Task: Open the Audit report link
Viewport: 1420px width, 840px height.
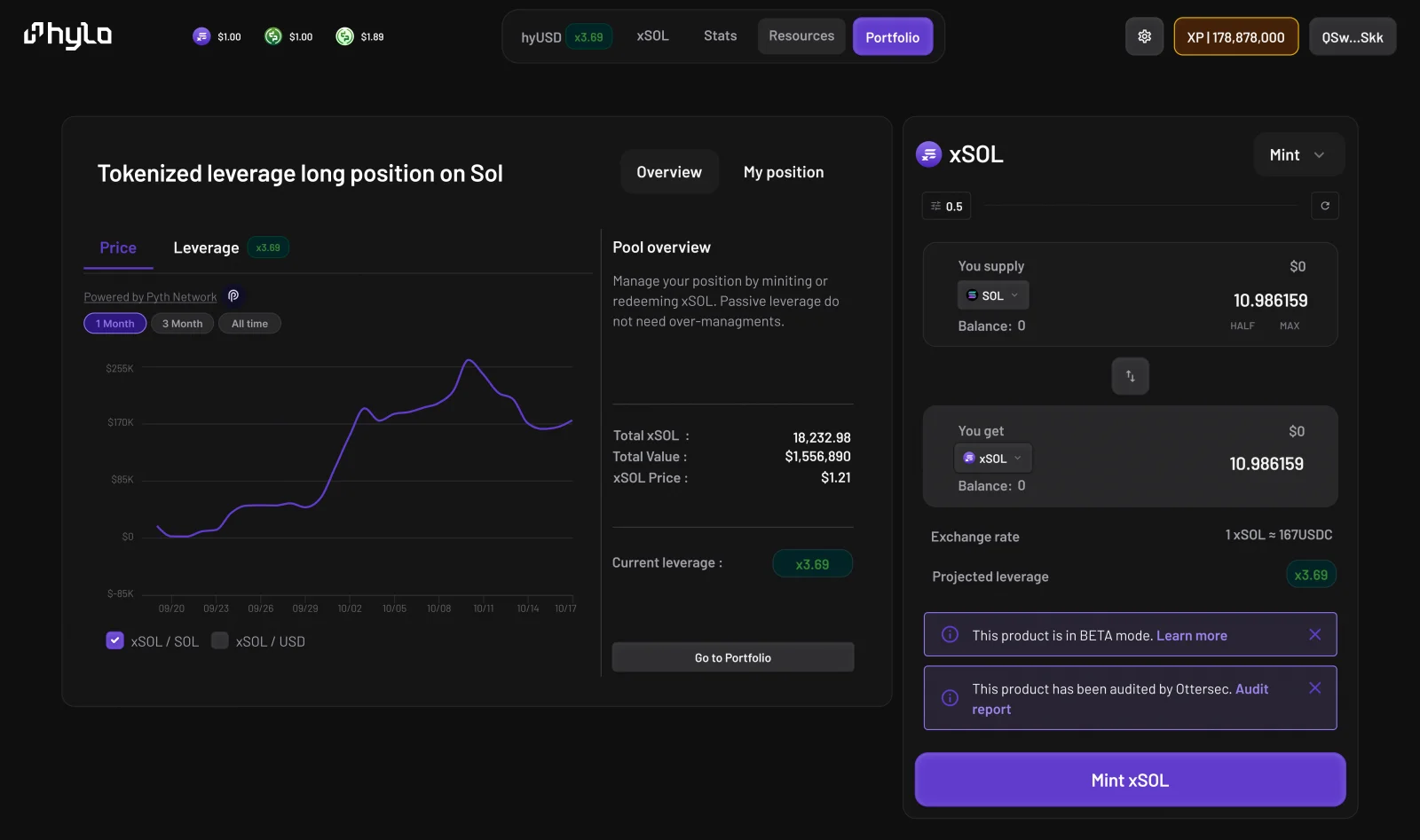Action: coord(1251,689)
